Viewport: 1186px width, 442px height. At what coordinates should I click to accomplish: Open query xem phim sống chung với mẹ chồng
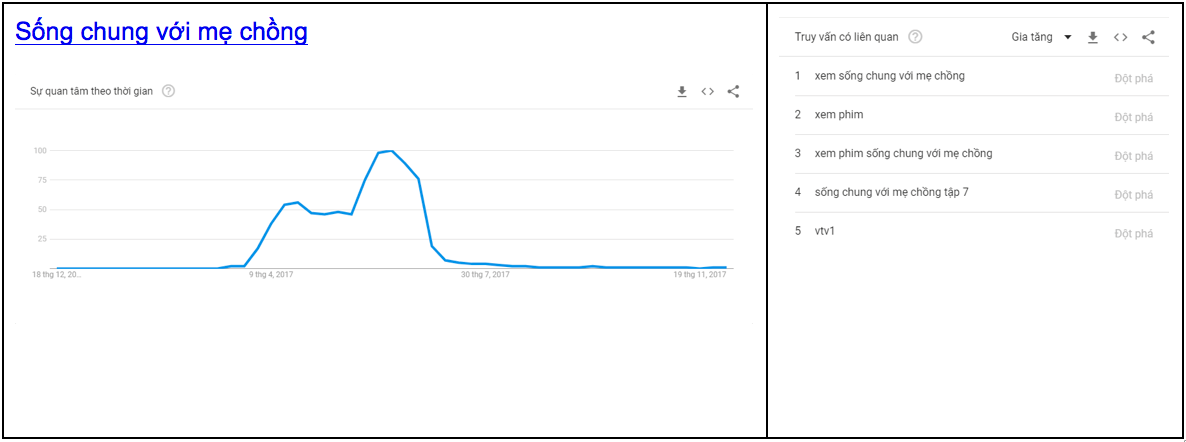click(973, 154)
